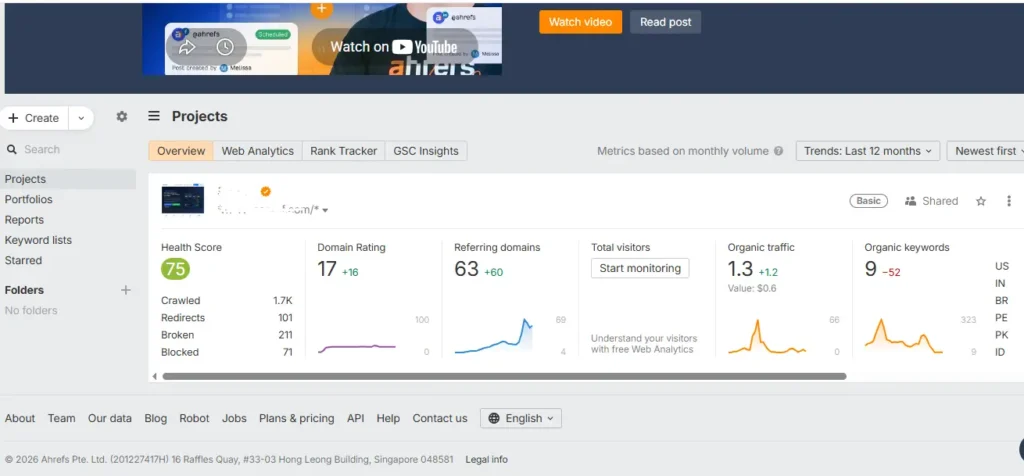Click the Broken count 211
This screenshot has width=1024, height=476.
click(285, 335)
